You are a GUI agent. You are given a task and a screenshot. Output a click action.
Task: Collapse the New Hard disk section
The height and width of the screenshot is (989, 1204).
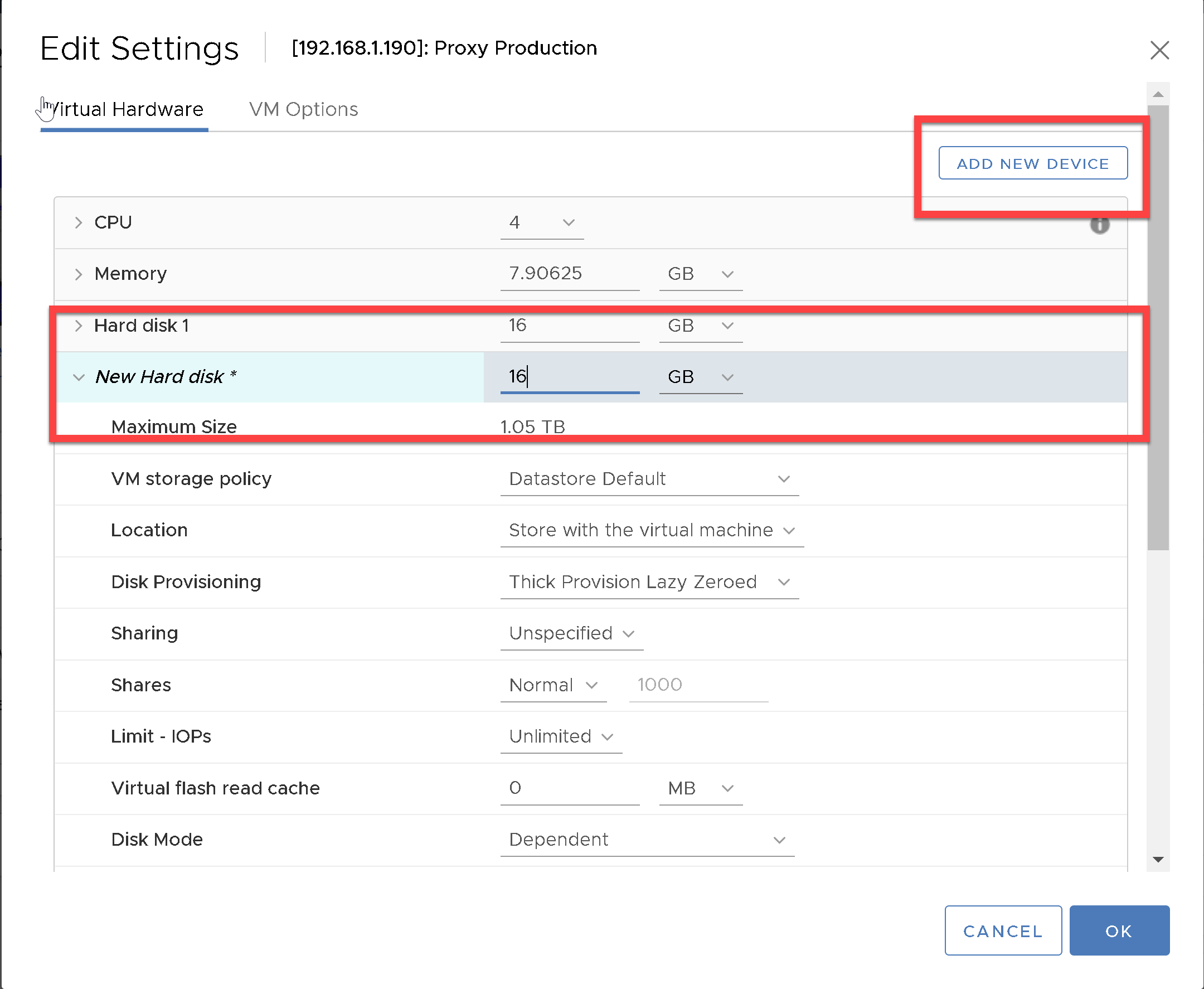(79, 377)
